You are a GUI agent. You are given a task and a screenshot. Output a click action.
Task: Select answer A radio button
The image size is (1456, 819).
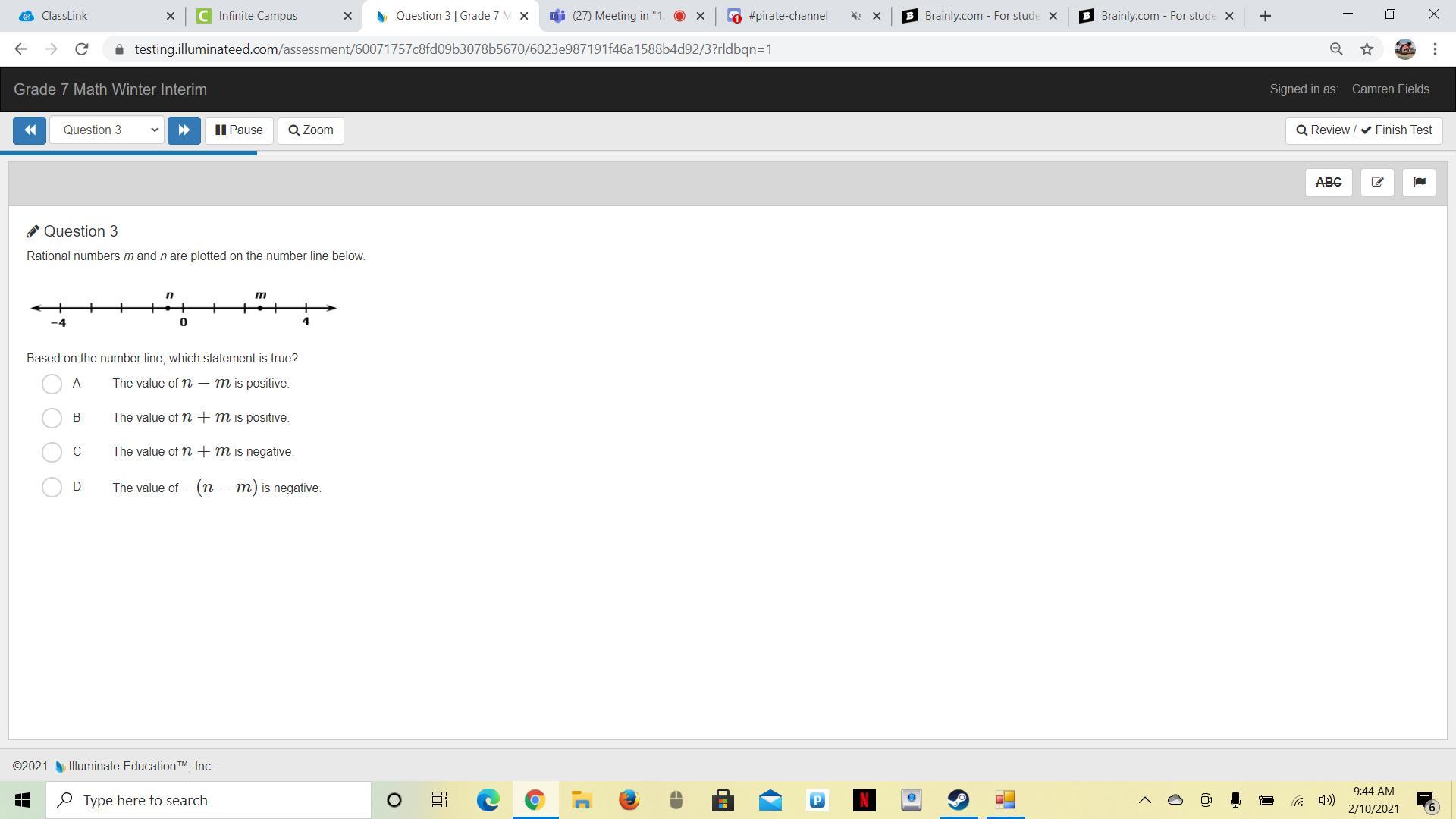pyautogui.click(x=52, y=384)
